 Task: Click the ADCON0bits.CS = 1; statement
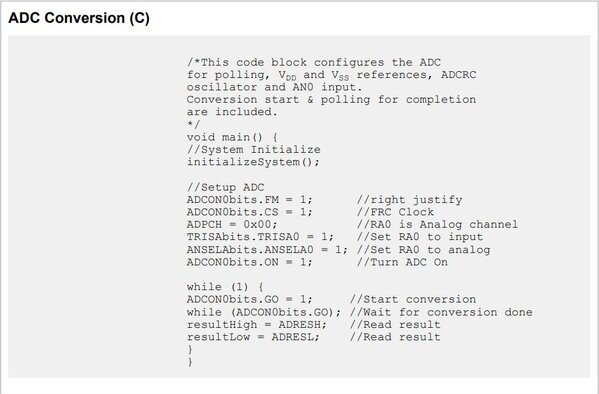pos(249,212)
